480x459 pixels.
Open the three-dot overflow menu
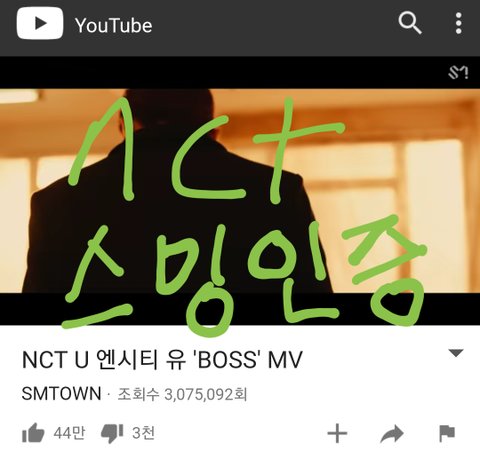coord(459,23)
